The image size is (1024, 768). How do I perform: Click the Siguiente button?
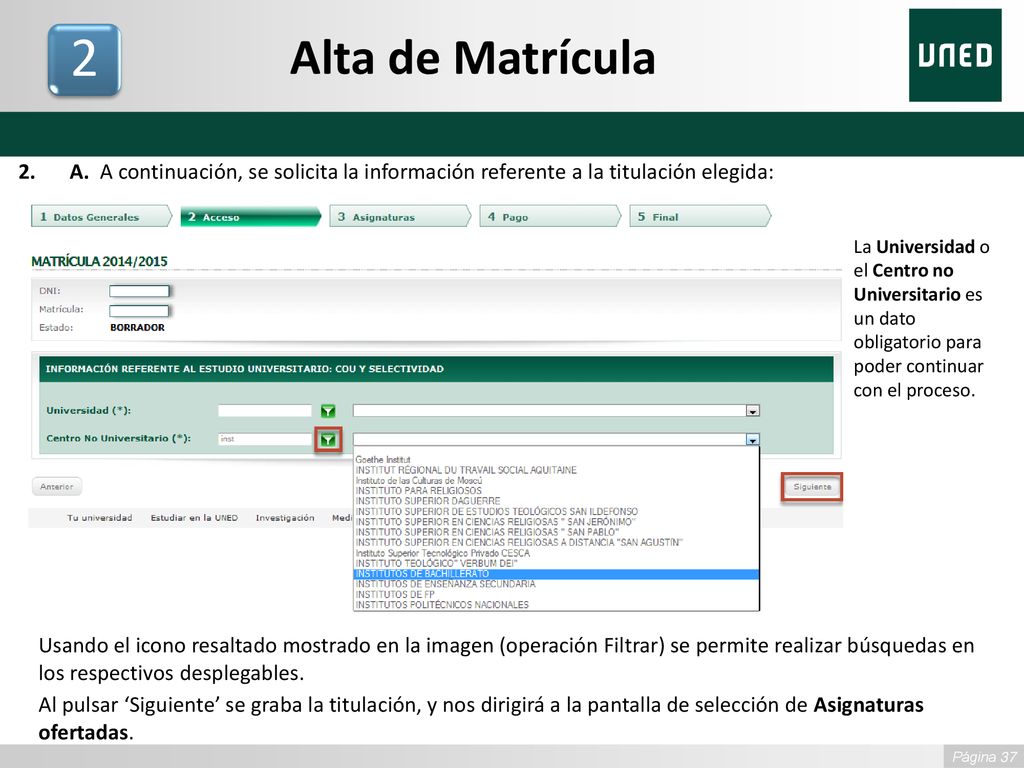point(812,487)
